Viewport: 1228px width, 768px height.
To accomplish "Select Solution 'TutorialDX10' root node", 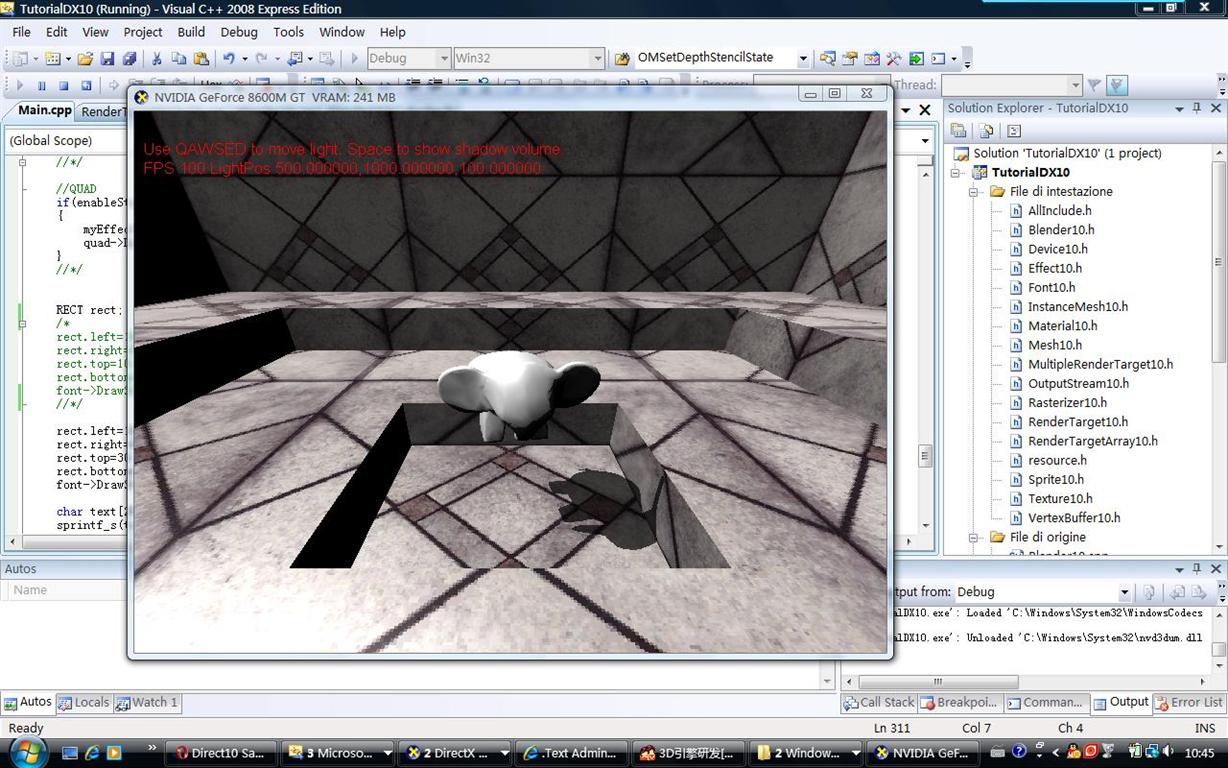I will pos(1067,153).
